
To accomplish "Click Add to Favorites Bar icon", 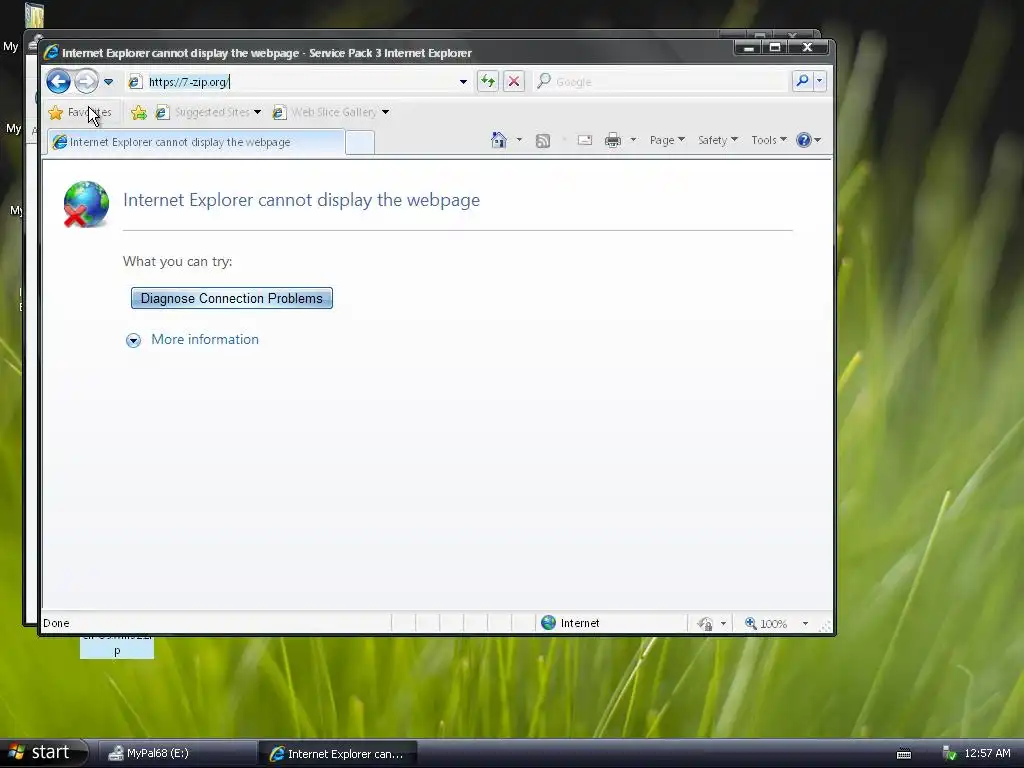I will [x=138, y=112].
